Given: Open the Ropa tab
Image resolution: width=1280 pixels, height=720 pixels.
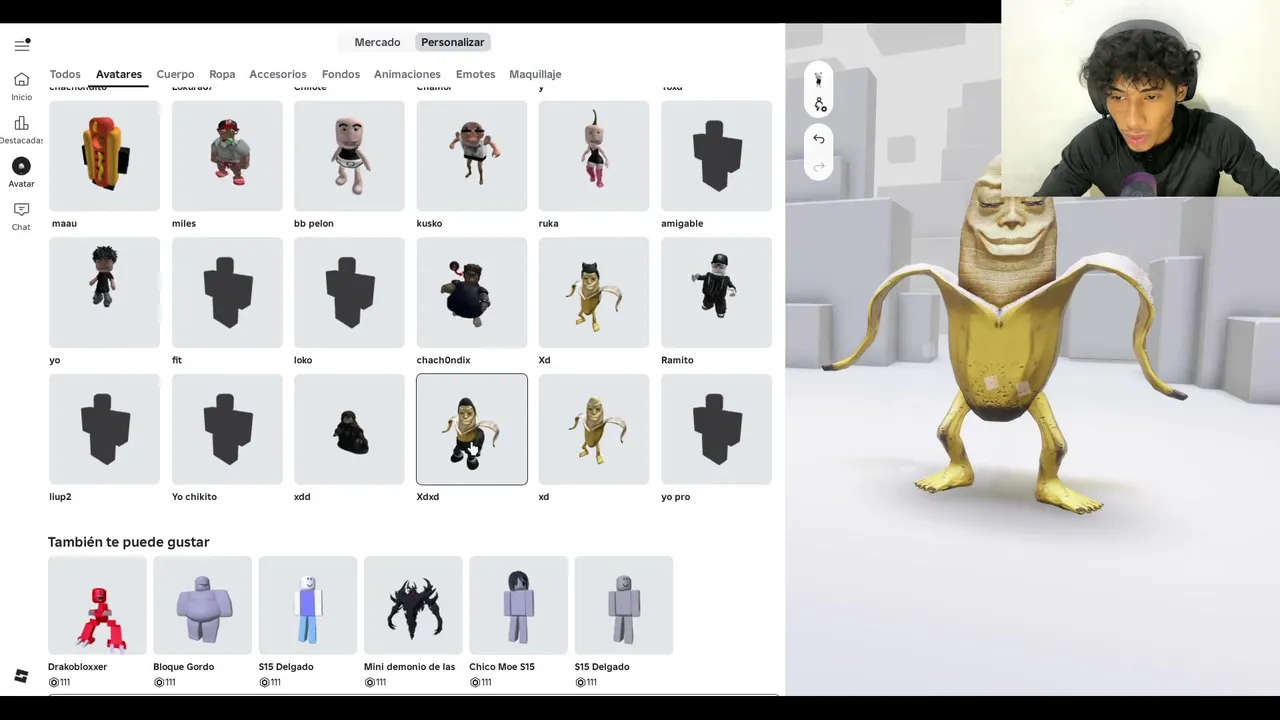Looking at the screenshot, I should (x=222, y=74).
